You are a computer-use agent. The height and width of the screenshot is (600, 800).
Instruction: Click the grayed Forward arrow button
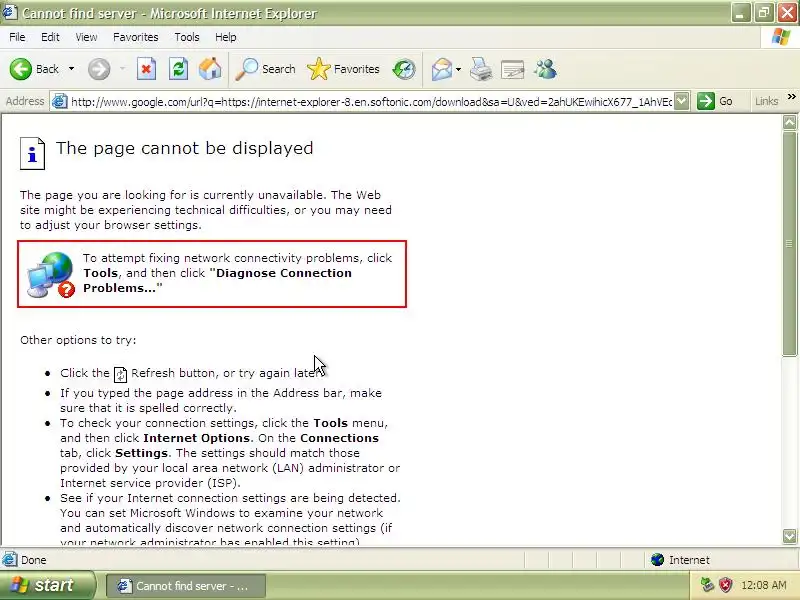98,69
